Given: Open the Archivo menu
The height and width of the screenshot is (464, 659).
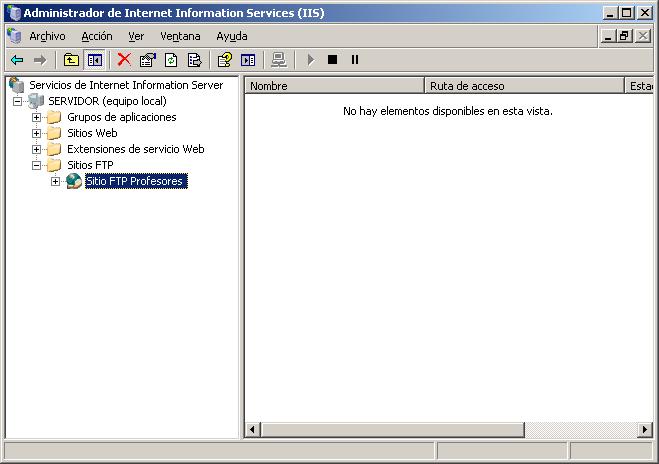Looking at the screenshot, I should [47, 36].
